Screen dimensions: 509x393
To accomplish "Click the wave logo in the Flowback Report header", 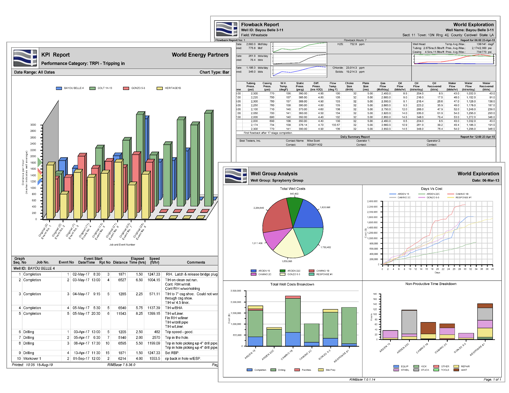I will point(227,29).
